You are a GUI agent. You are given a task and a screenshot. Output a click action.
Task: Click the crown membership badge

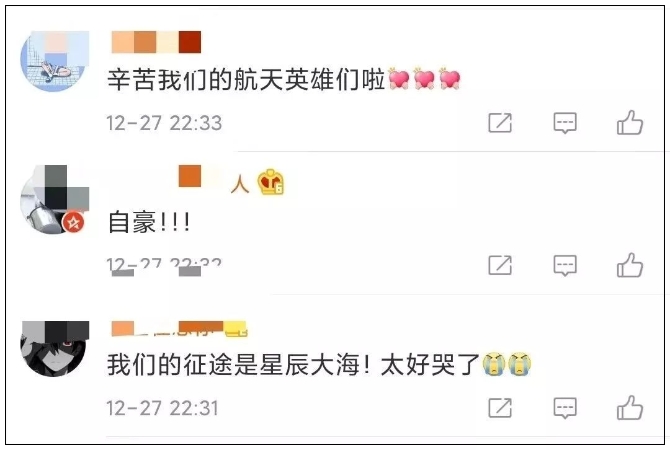tap(271, 182)
